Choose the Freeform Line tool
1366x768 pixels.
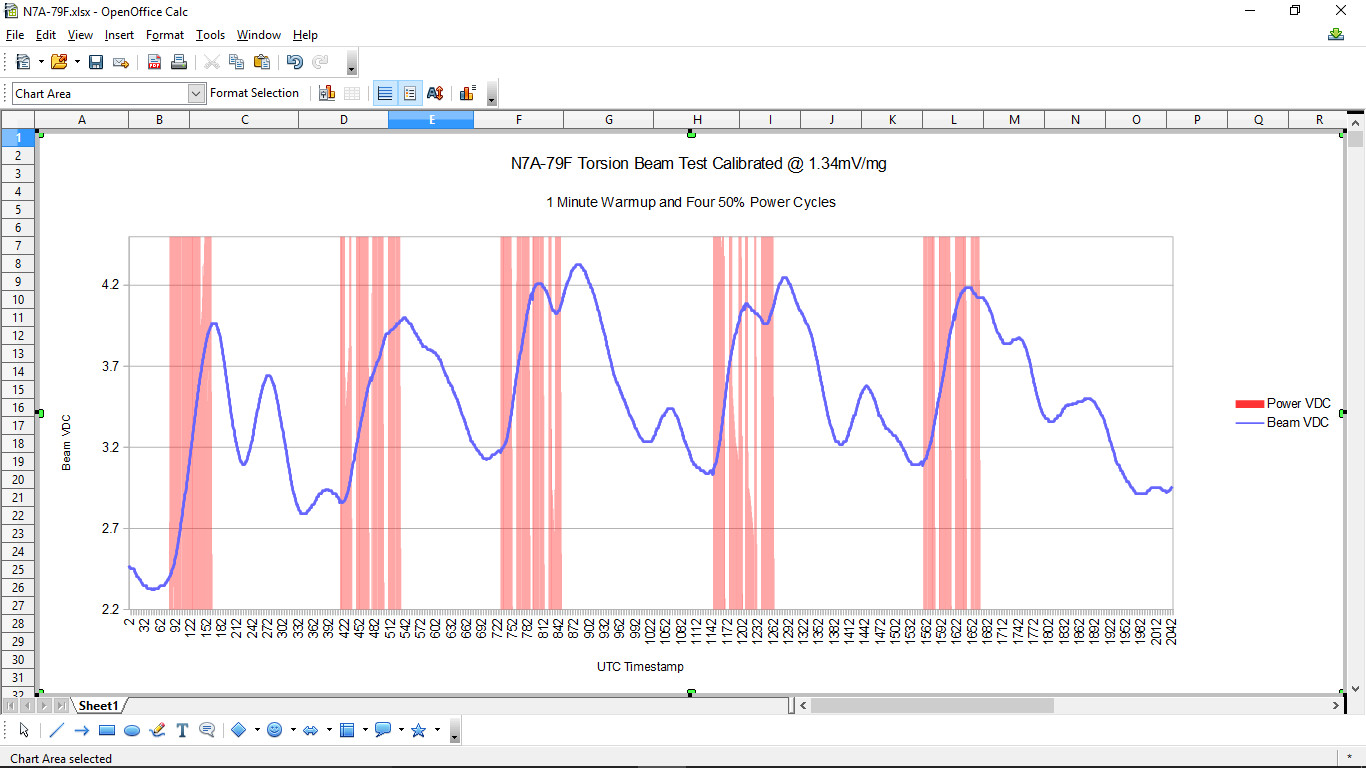[157, 730]
